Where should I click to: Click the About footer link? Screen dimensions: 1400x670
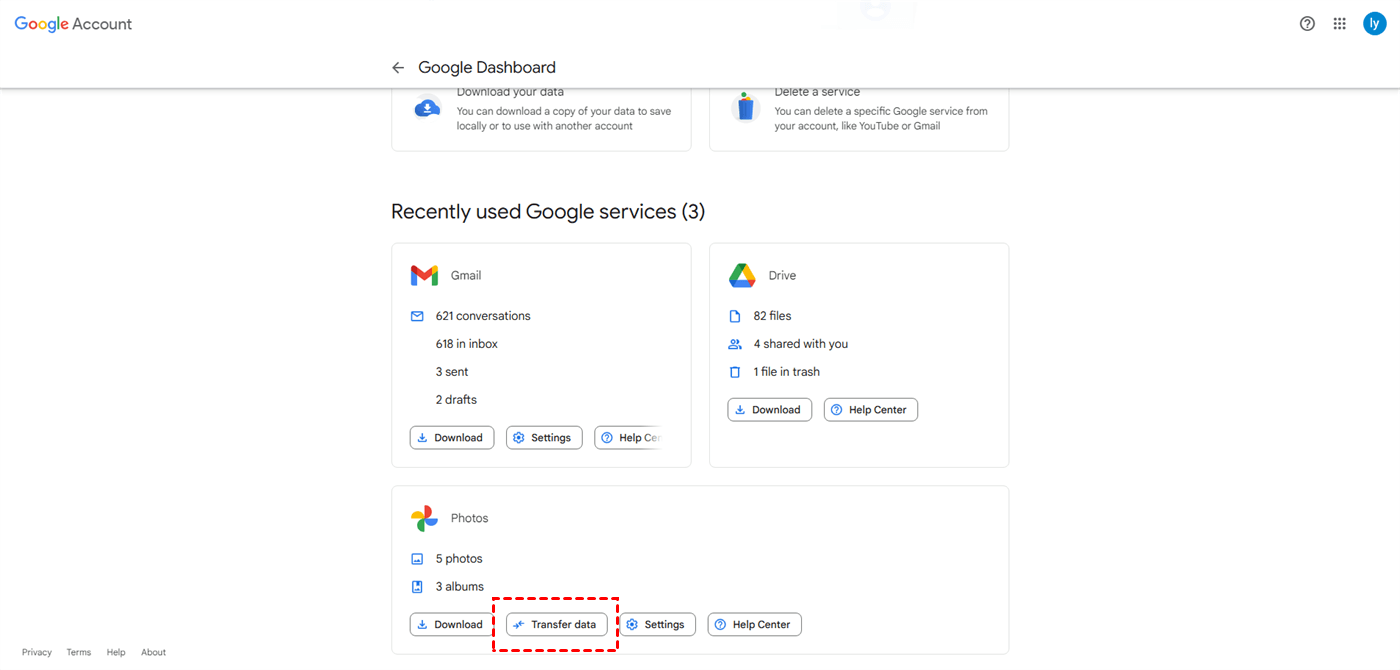[153, 653]
